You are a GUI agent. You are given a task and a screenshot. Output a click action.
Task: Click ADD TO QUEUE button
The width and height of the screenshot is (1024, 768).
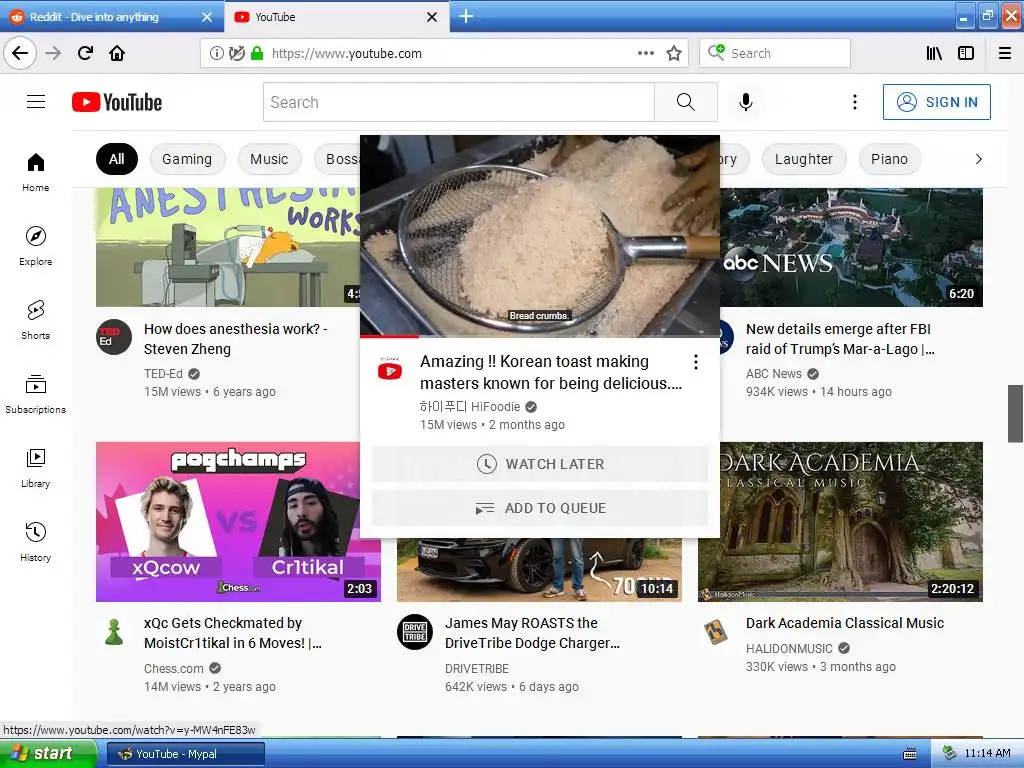click(x=539, y=508)
